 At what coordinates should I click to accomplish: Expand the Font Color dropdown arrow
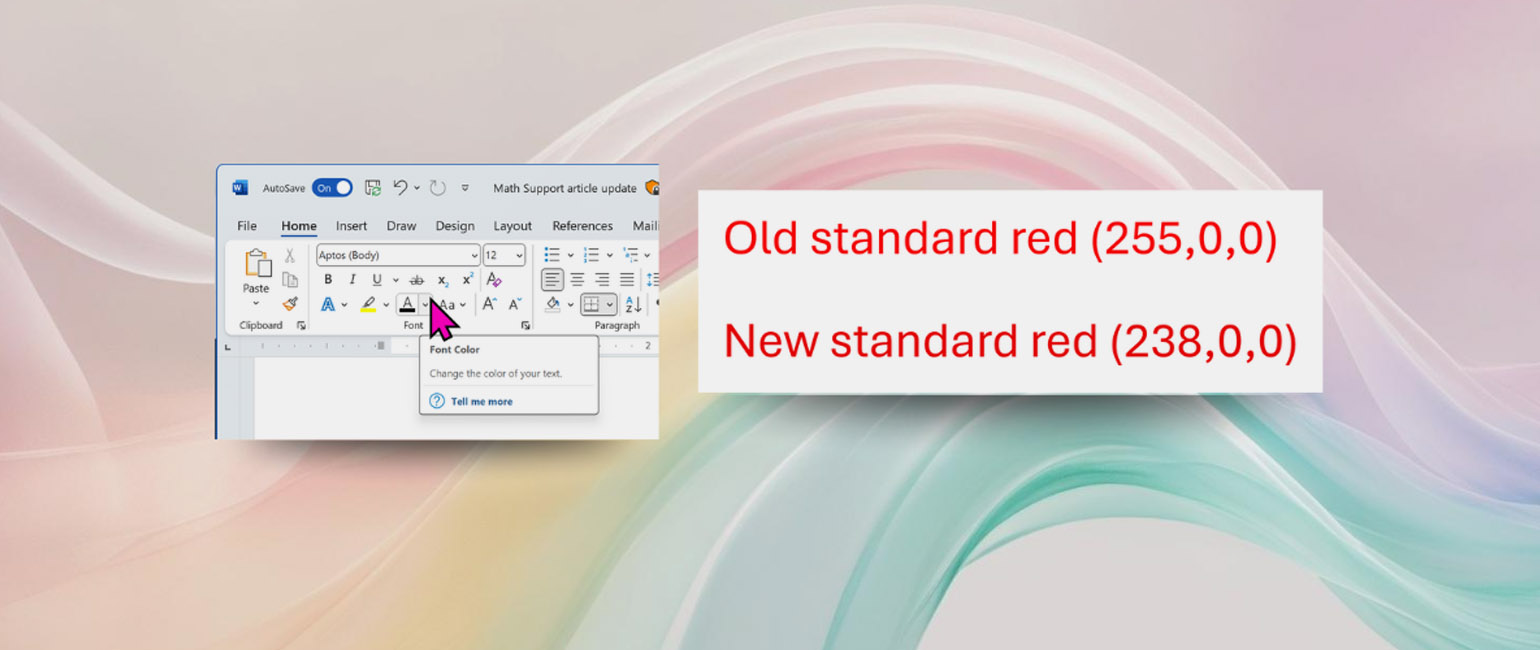[425, 304]
